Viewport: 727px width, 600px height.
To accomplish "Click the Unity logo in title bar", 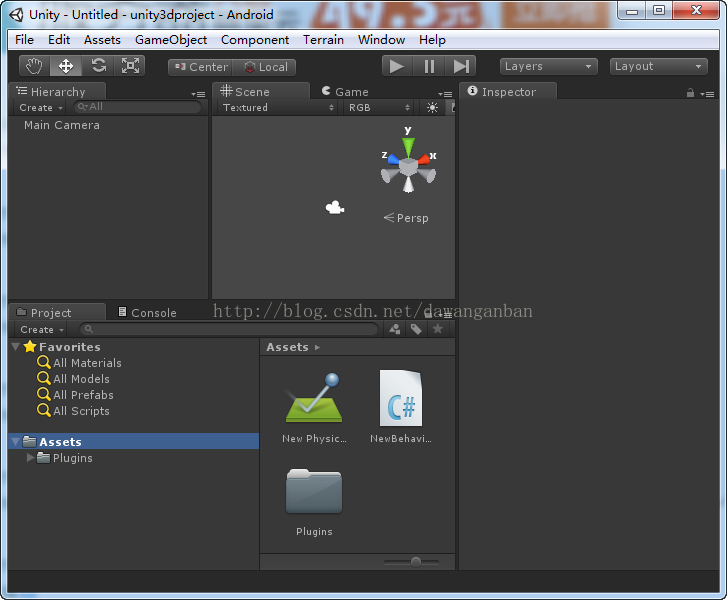I will click(17, 15).
